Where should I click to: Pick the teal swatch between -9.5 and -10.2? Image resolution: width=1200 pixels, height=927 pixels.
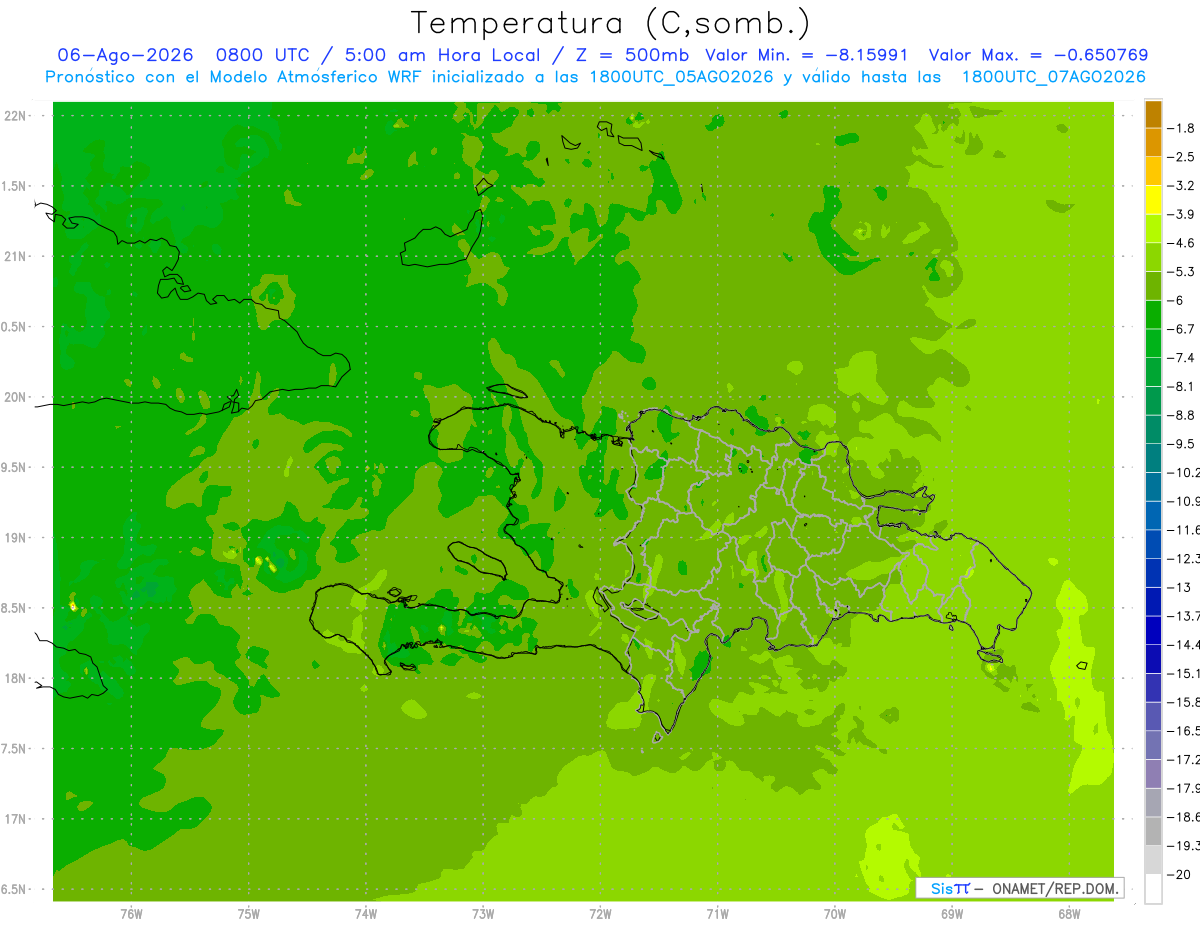(1153, 458)
